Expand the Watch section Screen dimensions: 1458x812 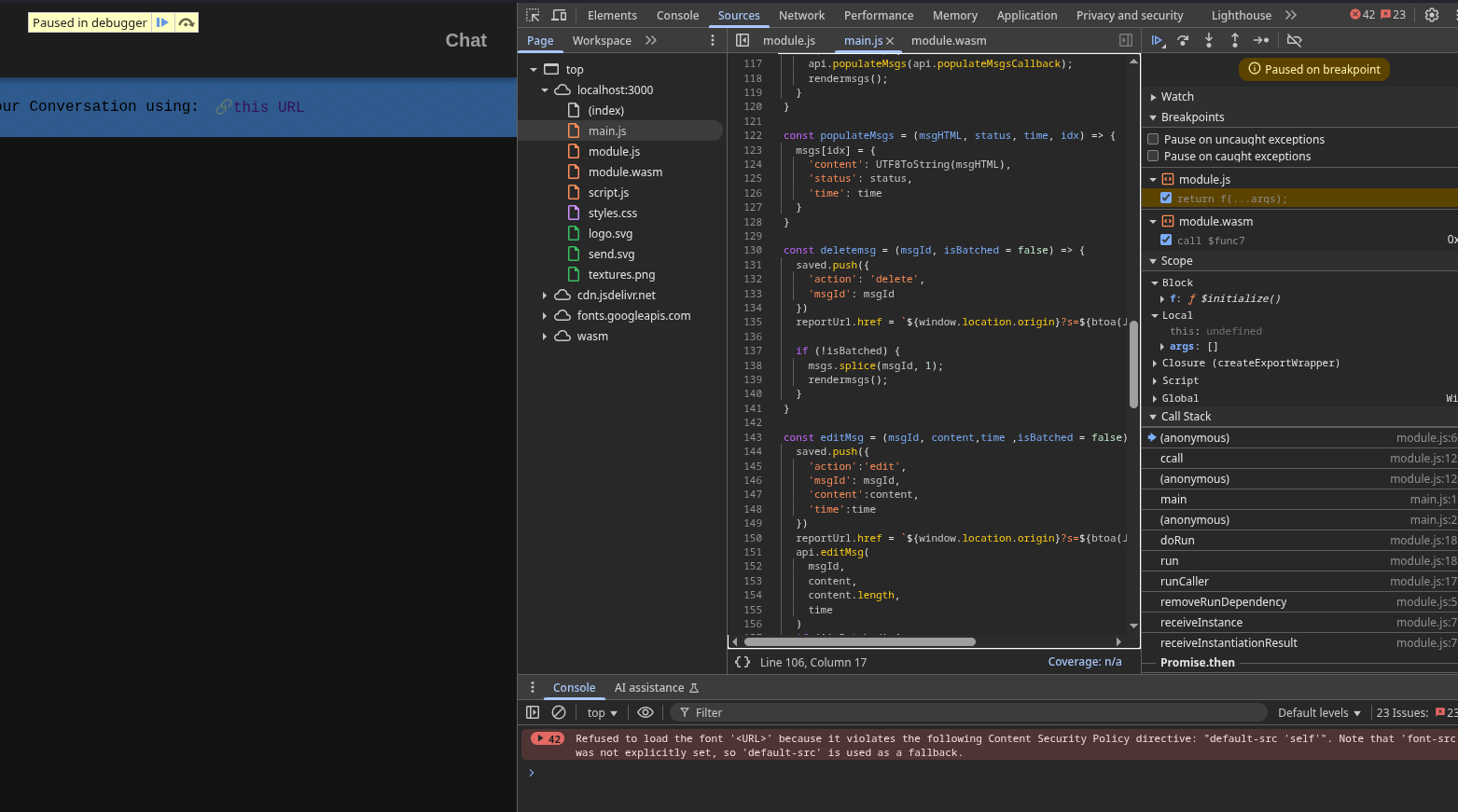(1153, 97)
